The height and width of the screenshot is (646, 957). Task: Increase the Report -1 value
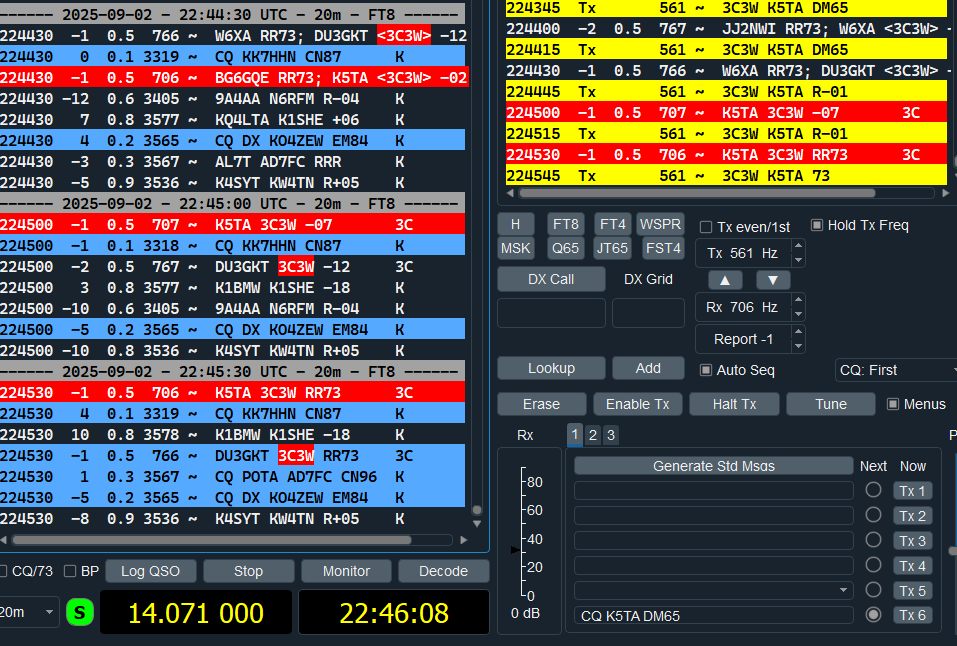[798, 332]
